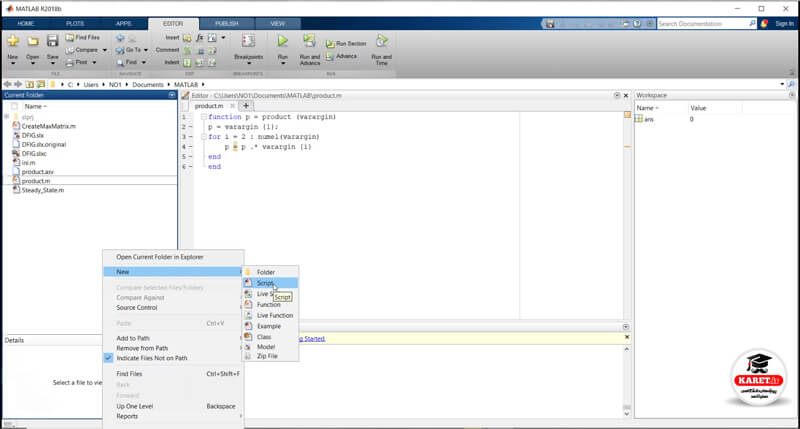Click the fx insert function icon
Image resolution: width=800 pixels, height=429 pixels.
click(199, 38)
